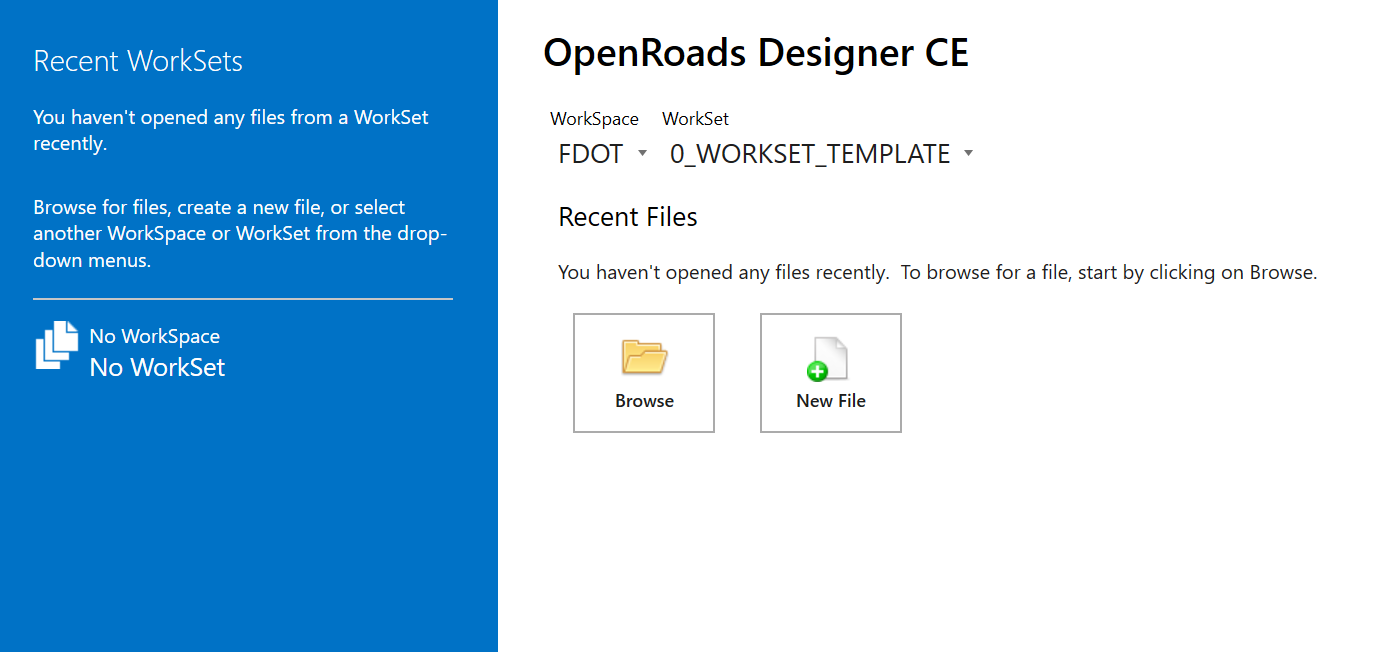Screen dimensions: 1374x652
Task: Click the 0_WORKSET_TEMPLATE WorkSet name
Action: click(810, 154)
